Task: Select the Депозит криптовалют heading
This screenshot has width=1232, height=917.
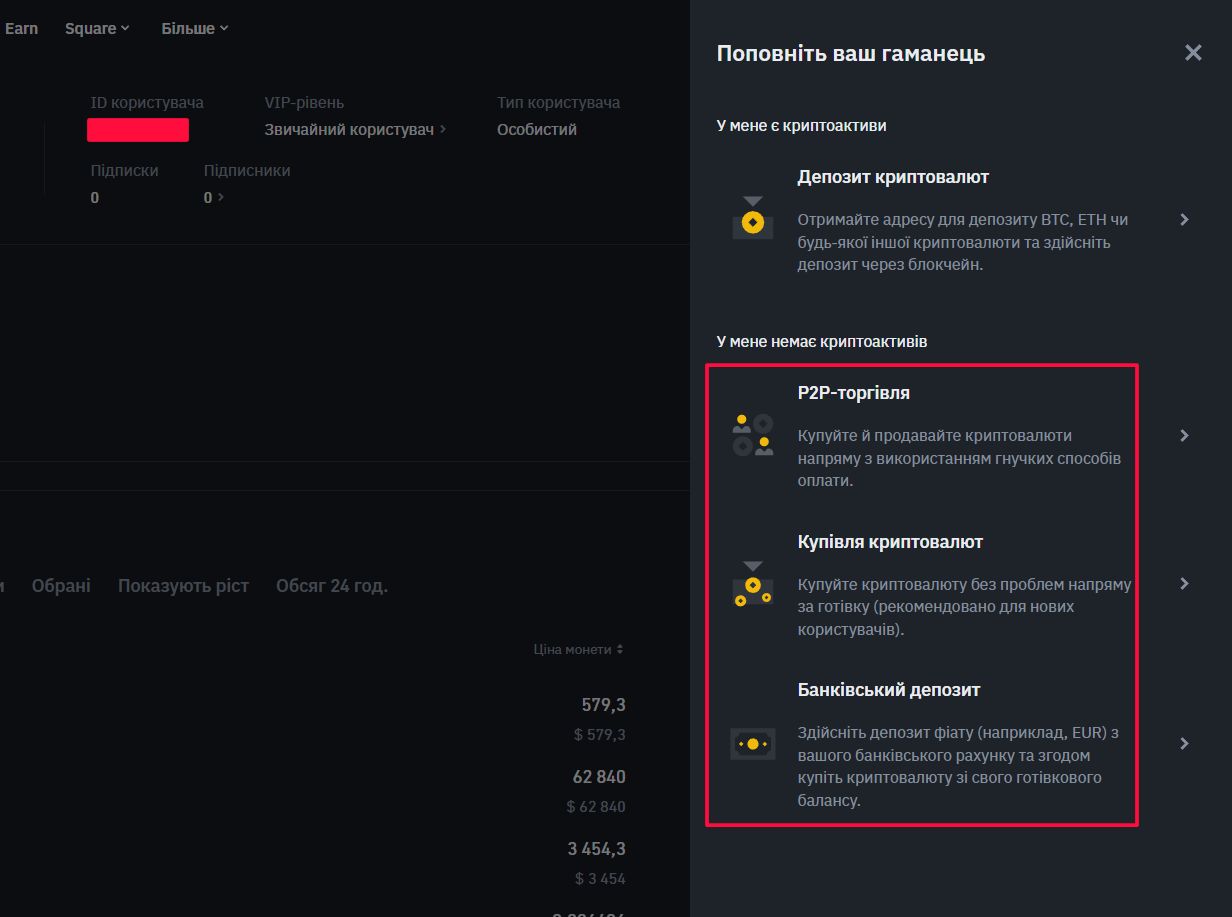Action: point(893,177)
